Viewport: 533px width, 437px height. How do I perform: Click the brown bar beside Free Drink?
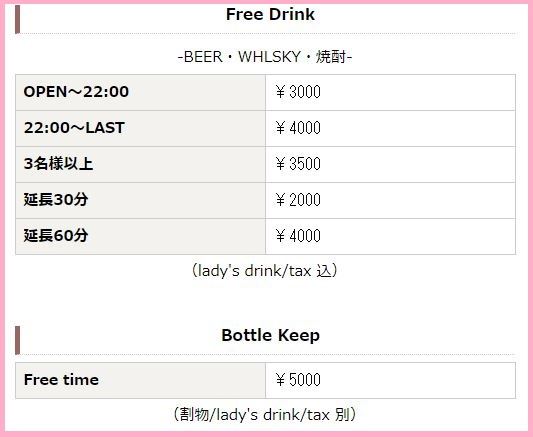point(18,19)
